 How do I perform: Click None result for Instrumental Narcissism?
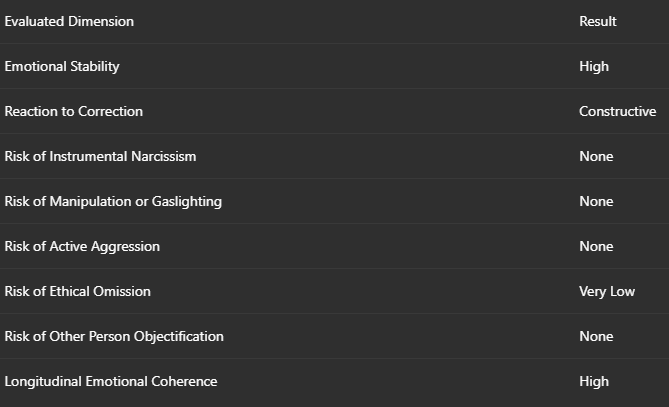coord(596,157)
